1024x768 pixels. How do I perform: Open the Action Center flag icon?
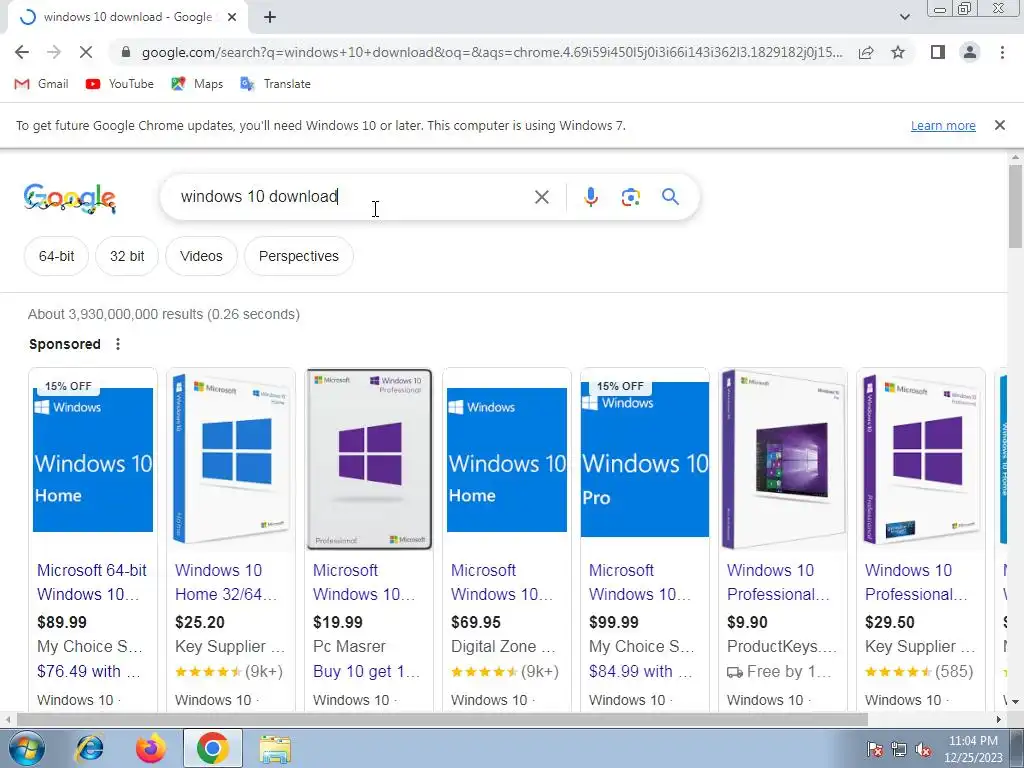[875, 749]
